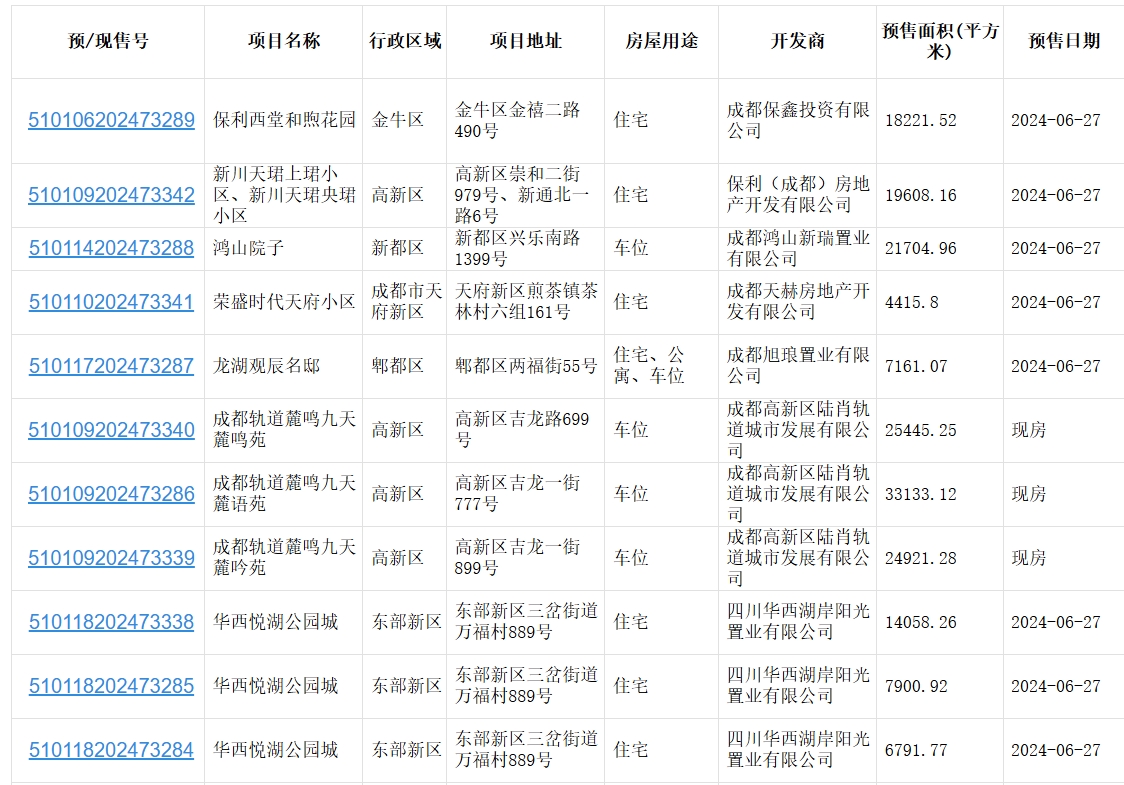
Task: Click district cell 金牛区
Action: (x=397, y=120)
